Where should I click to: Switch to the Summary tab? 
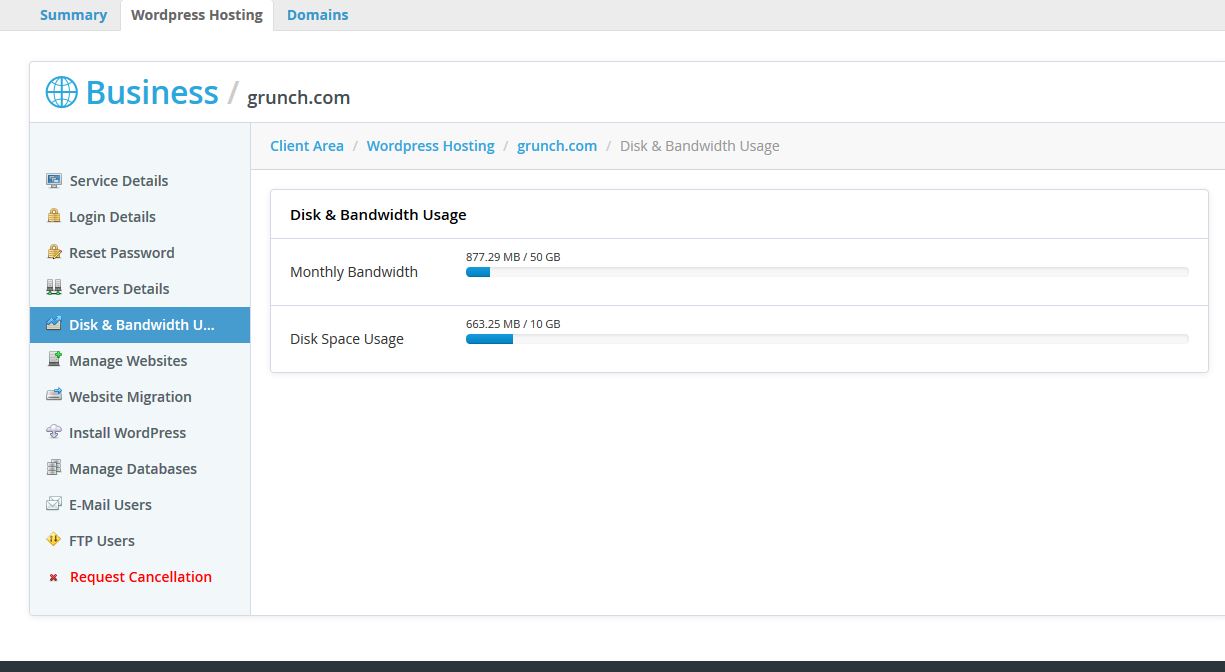pyautogui.click(x=73, y=15)
